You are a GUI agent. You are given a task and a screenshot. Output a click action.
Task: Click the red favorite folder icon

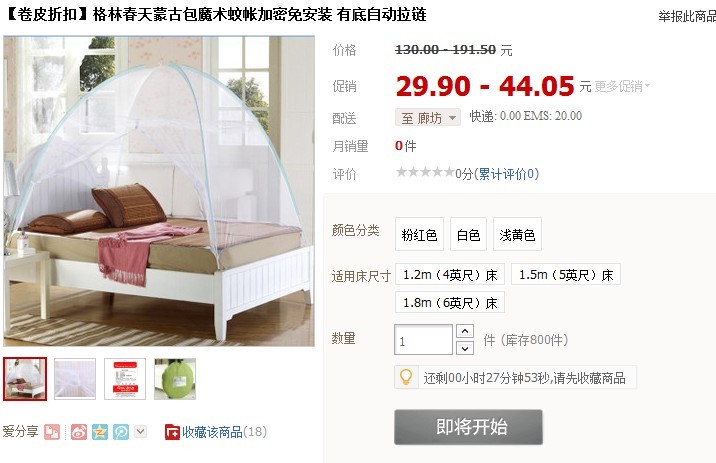[172, 432]
